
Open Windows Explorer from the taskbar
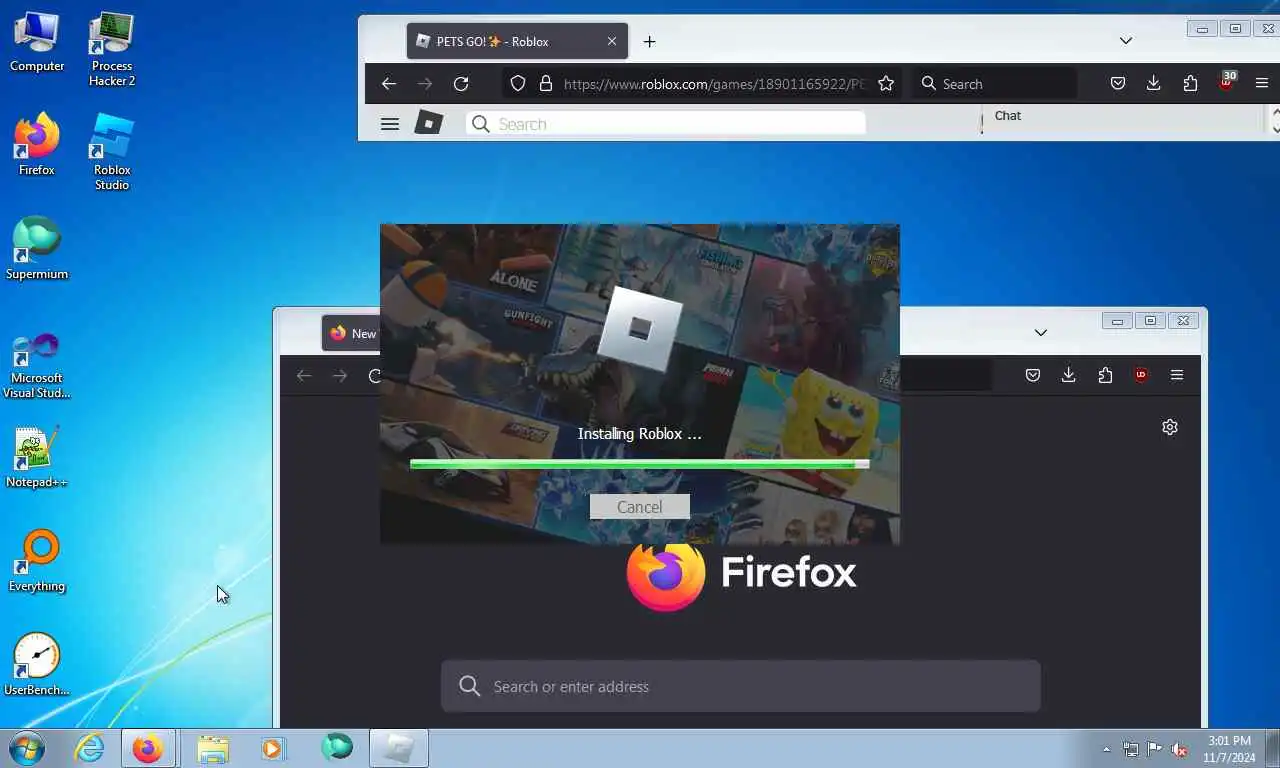point(212,748)
